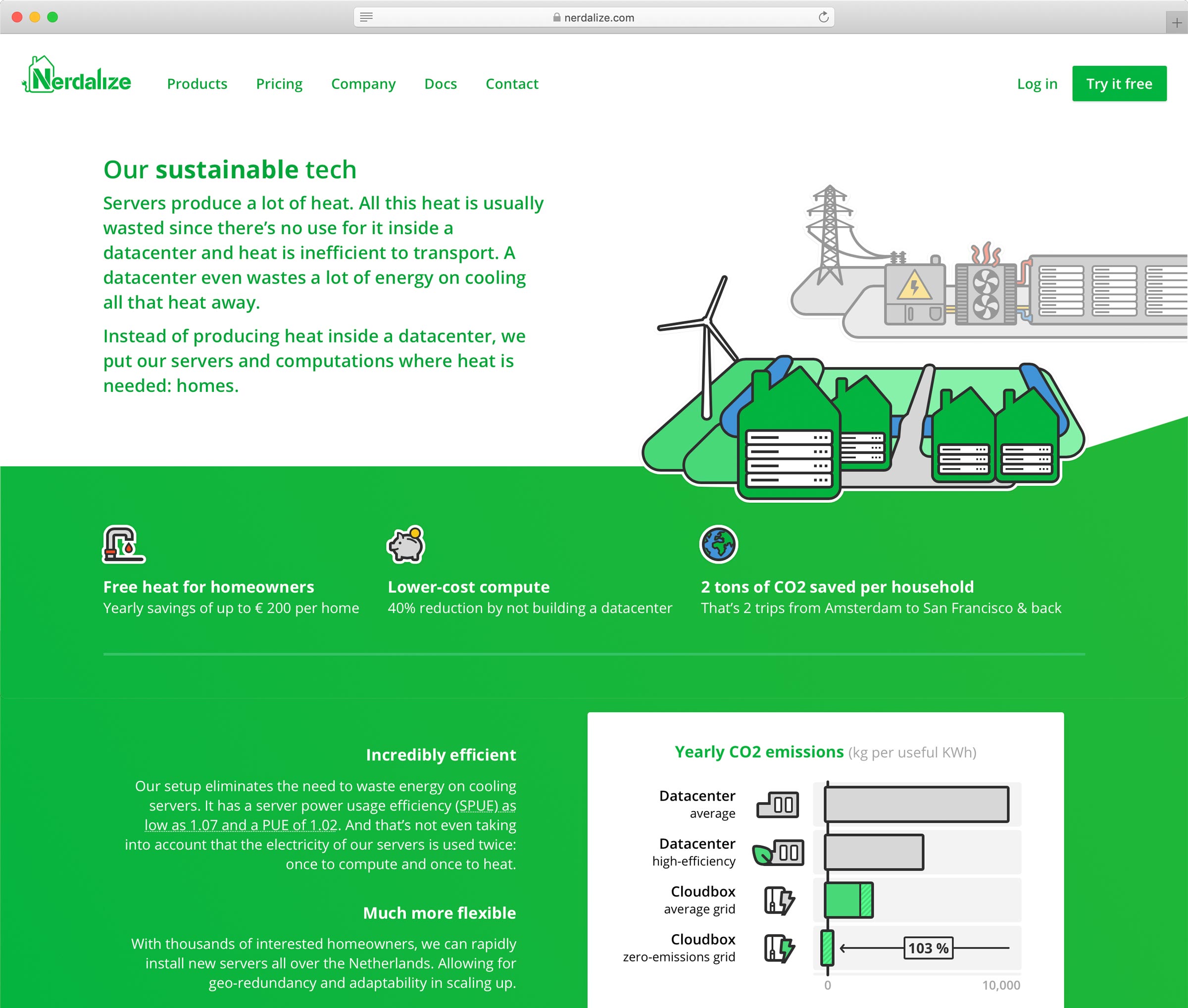The height and width of the screenshot is (1008, 1188).
Task: Click the nerdalize.com address field
Action: 594,17
